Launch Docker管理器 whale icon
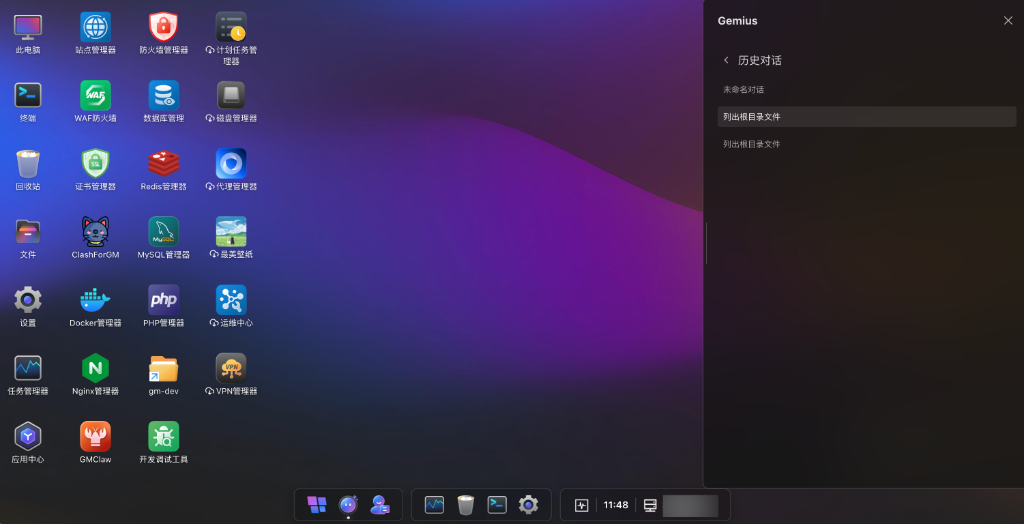1024x524 pixels. click(x=95, y=300)
